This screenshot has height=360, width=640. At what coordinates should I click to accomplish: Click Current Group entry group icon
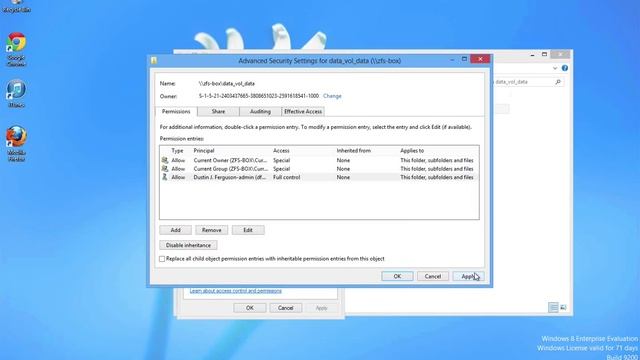point(164,169)
